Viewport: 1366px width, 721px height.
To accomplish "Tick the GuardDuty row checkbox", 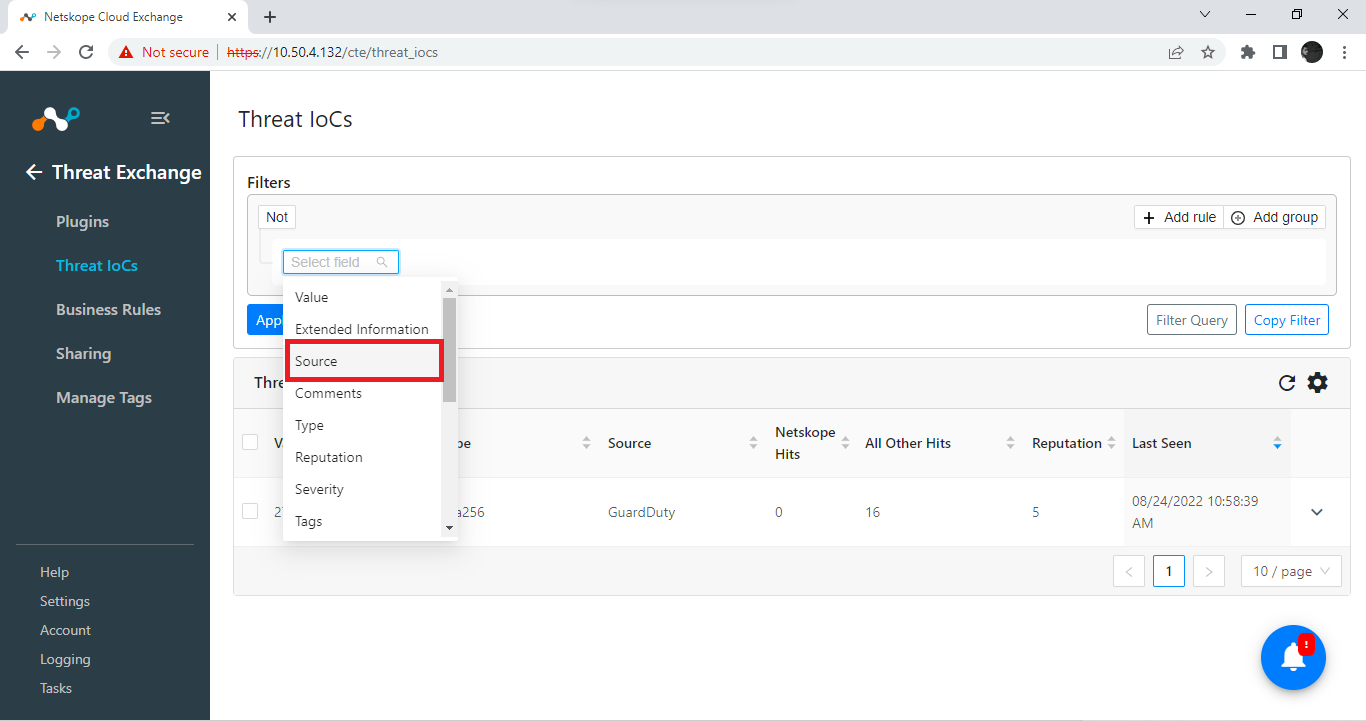I will tap(250, 511).
